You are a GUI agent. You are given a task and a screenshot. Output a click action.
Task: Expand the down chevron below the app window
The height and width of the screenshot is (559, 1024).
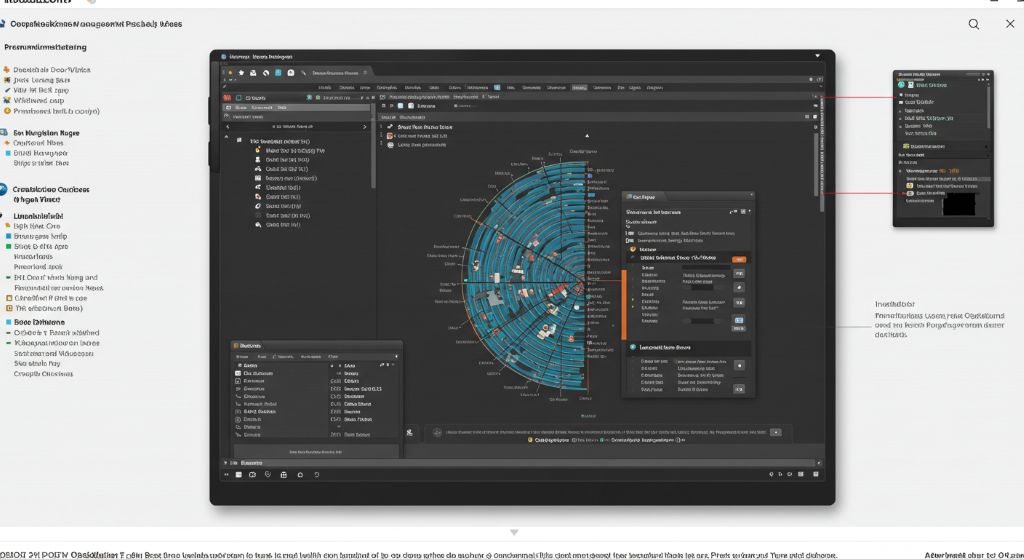[514, 532]
